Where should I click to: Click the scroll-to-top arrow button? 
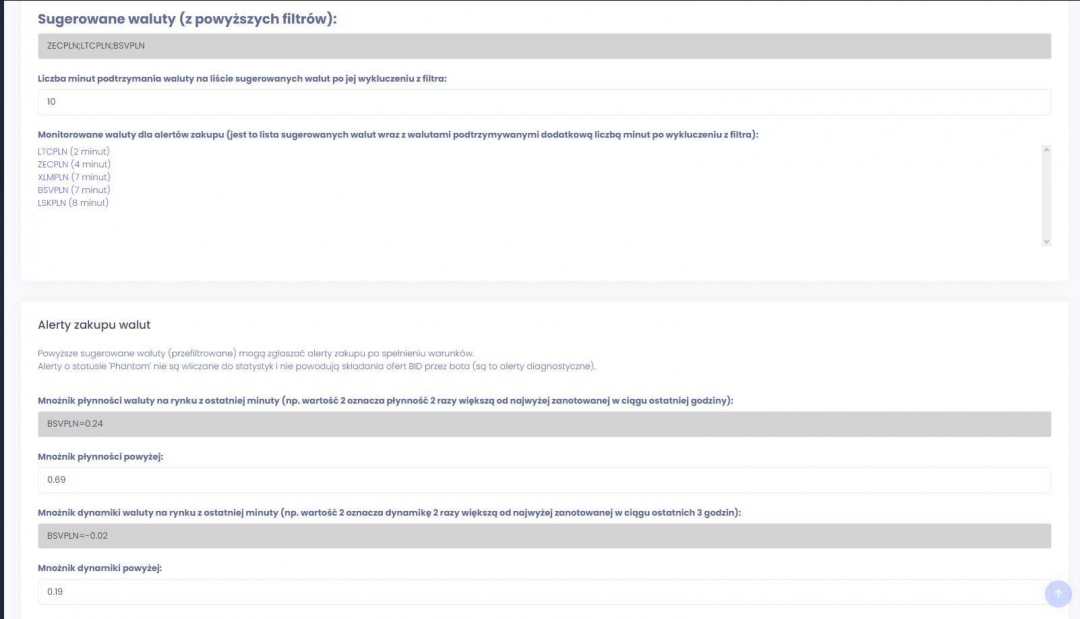point(1058,594)
